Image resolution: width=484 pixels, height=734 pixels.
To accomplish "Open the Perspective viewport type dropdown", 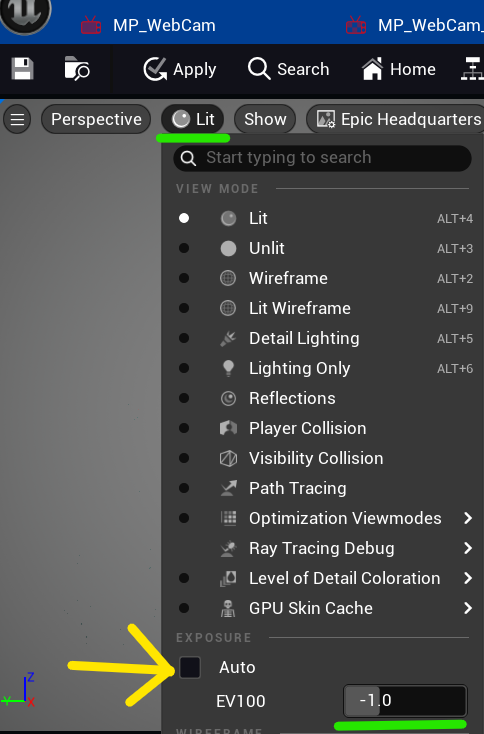I will [x=96, y=119].
